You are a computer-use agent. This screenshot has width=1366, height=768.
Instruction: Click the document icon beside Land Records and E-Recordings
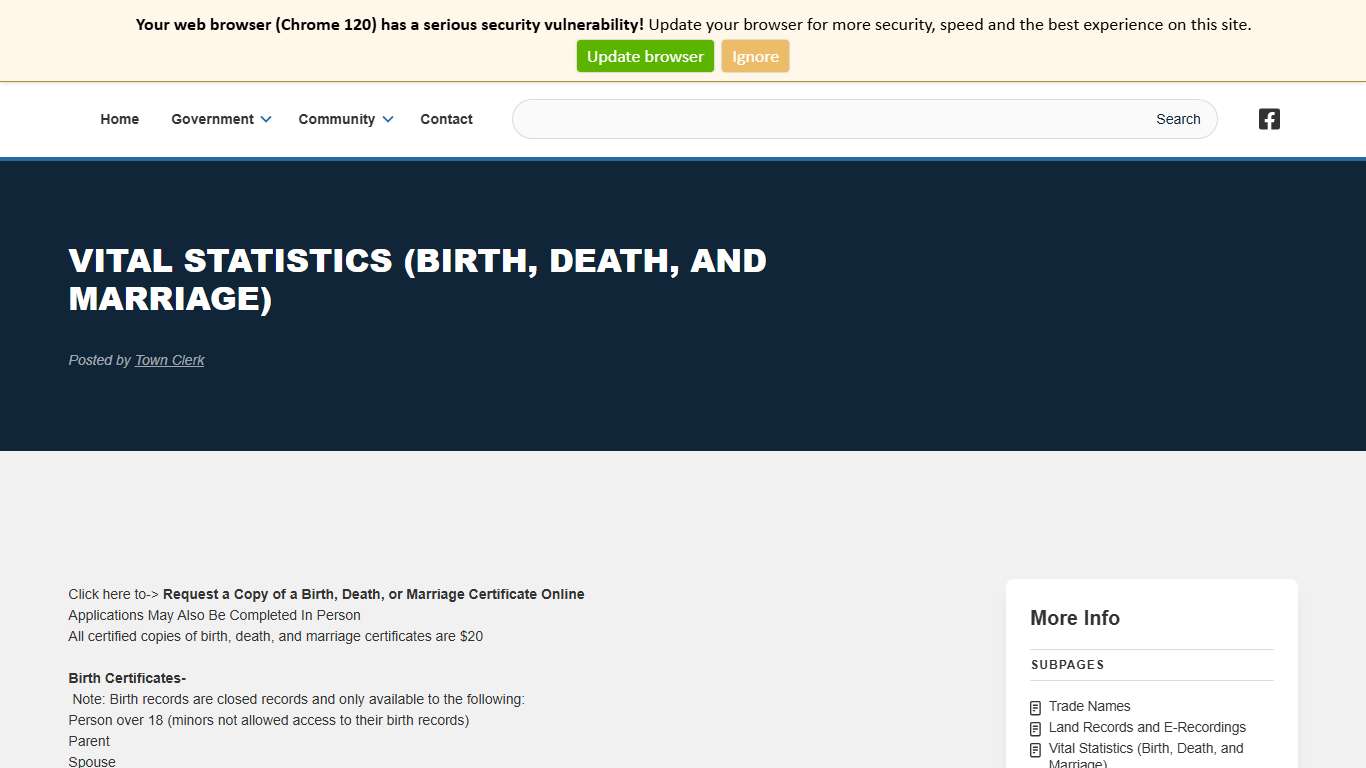pyautogui.click(x=1034, y=728)
